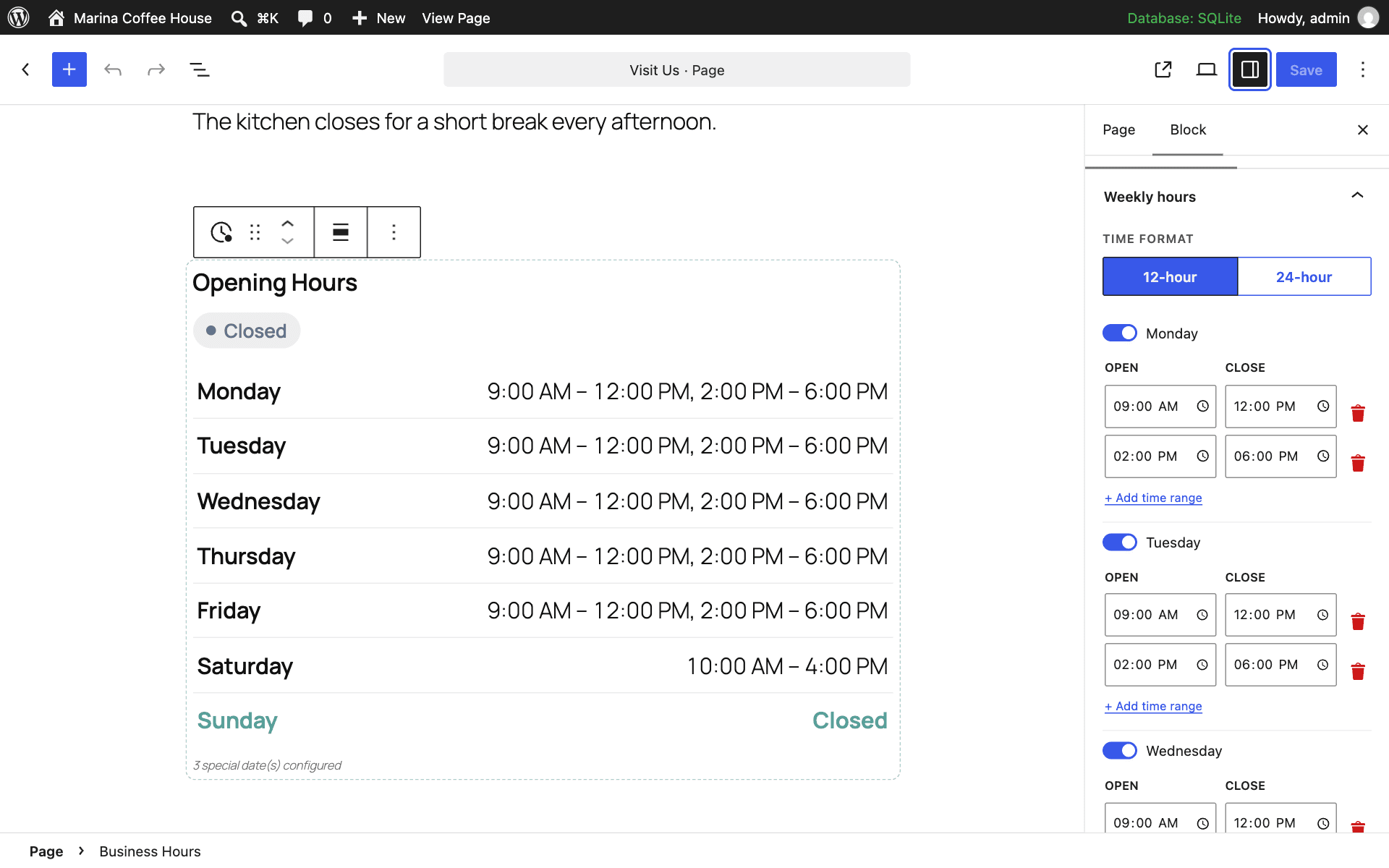This screenshot has height=868, width=1389.
Task: Edit Monday's first close time 12:00 PM
Action: pyautogui.click(x=1280, y=406)
